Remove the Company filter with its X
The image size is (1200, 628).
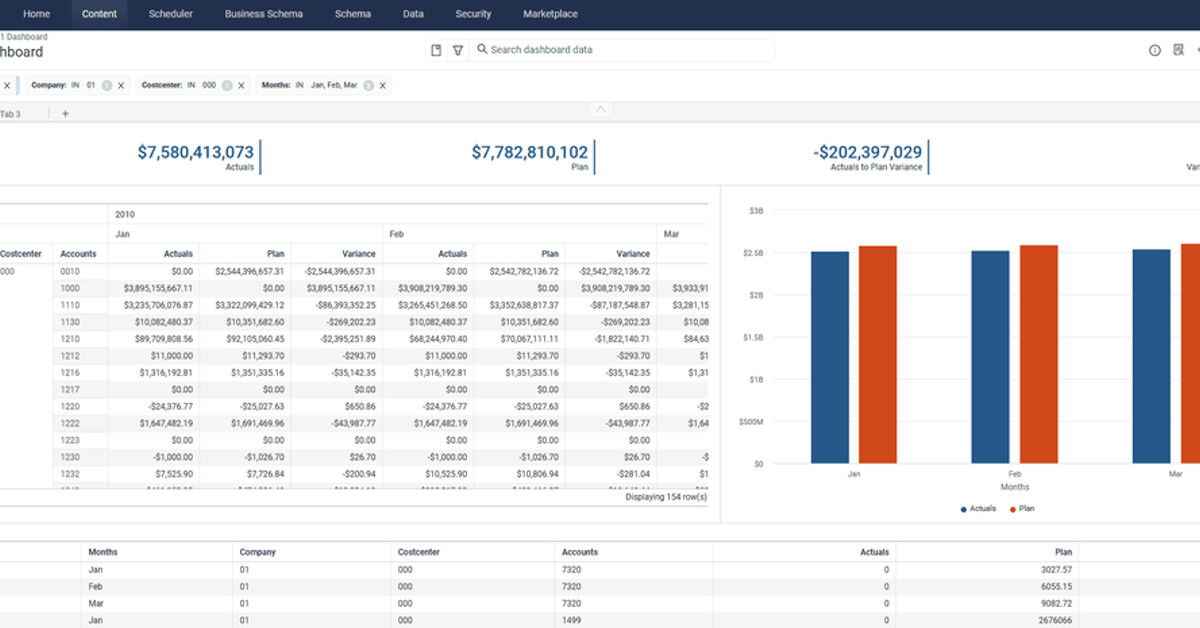[x=121, y=86]
